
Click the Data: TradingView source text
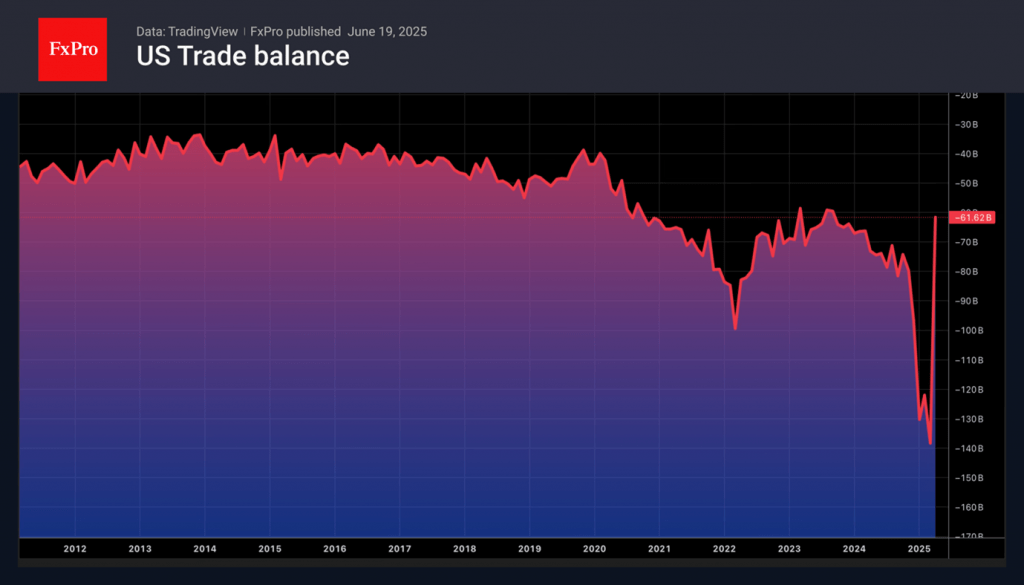click(186, 32)
